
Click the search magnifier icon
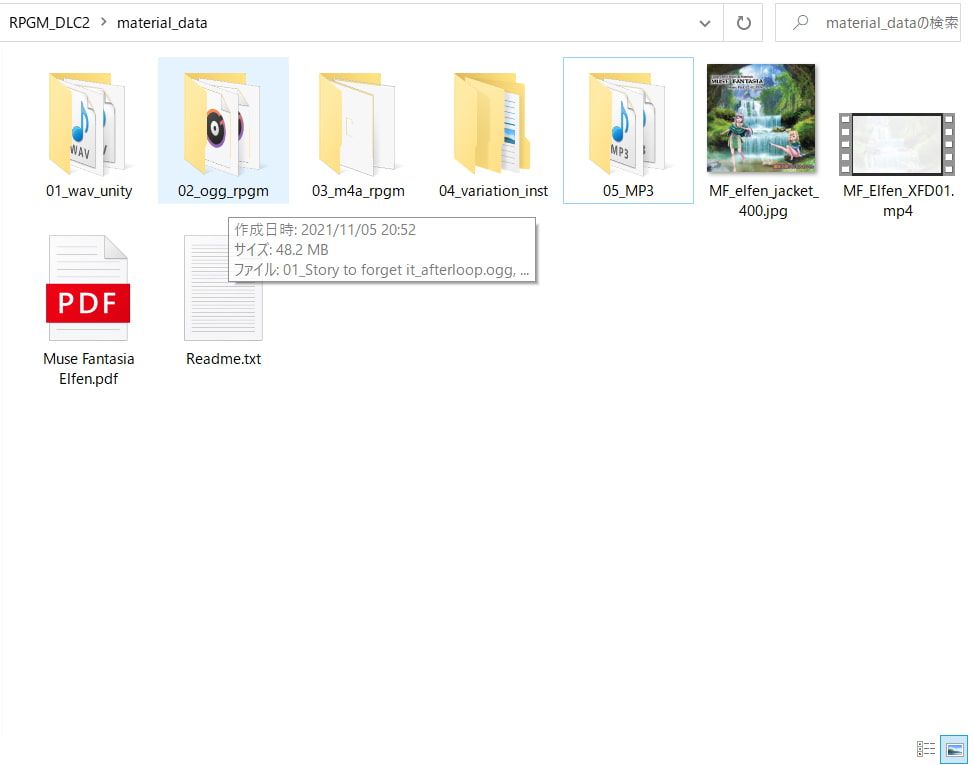click(x=800, y=23)
